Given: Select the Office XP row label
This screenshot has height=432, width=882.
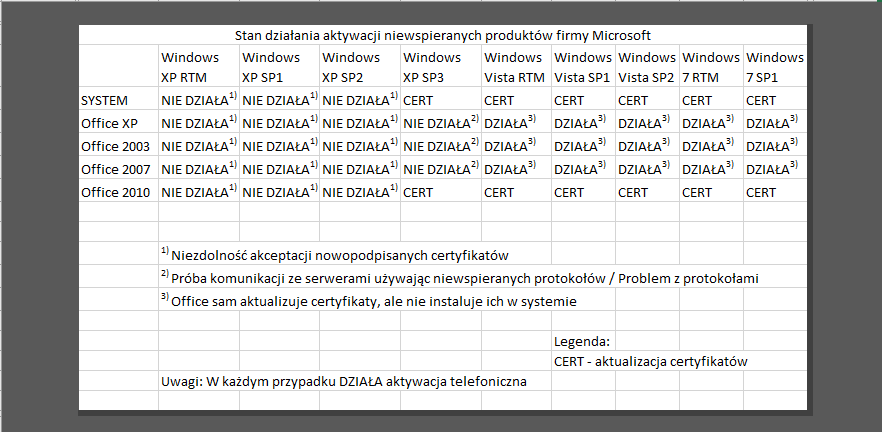Looking at the screenshot, I should pos(119,123).
